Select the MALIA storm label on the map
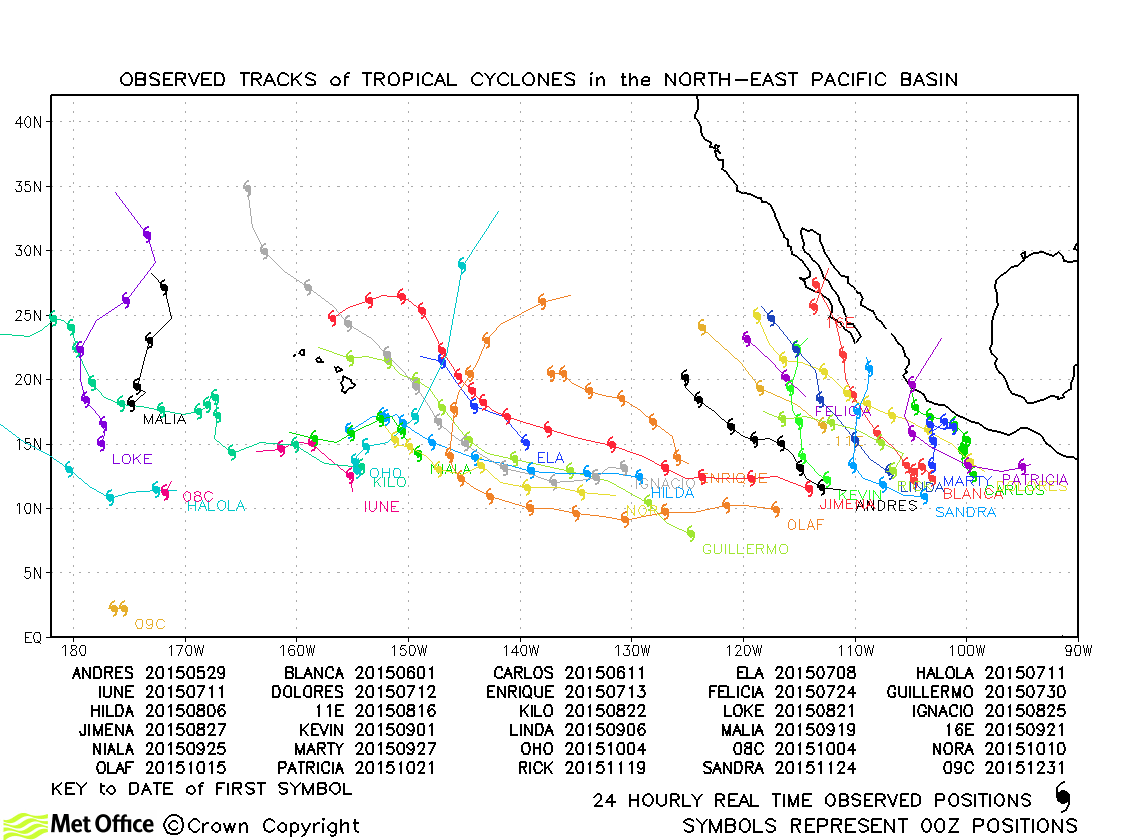This screenshot has width=1130, height=840. point(164,419)
